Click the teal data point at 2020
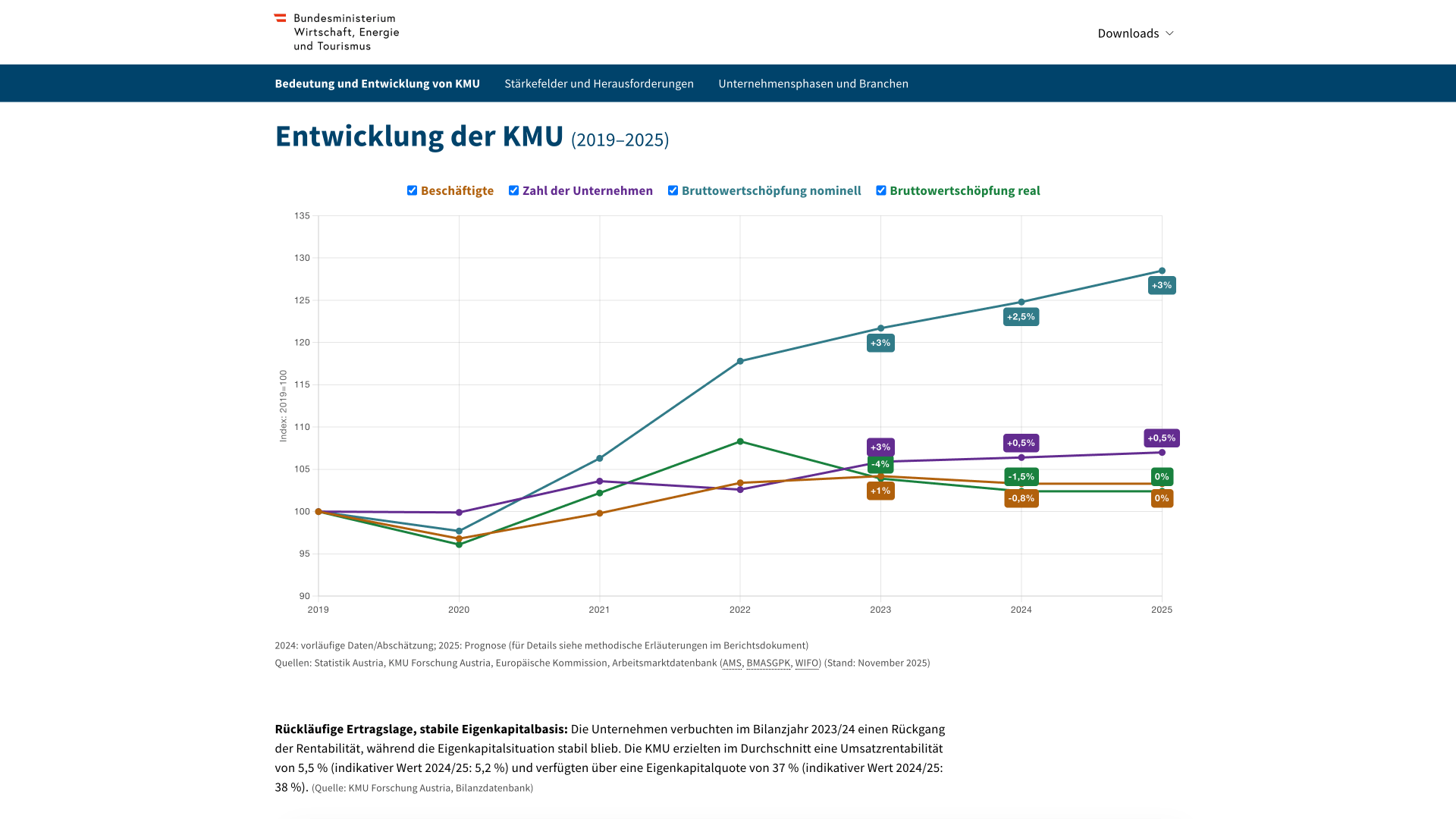 coord(459,531)
